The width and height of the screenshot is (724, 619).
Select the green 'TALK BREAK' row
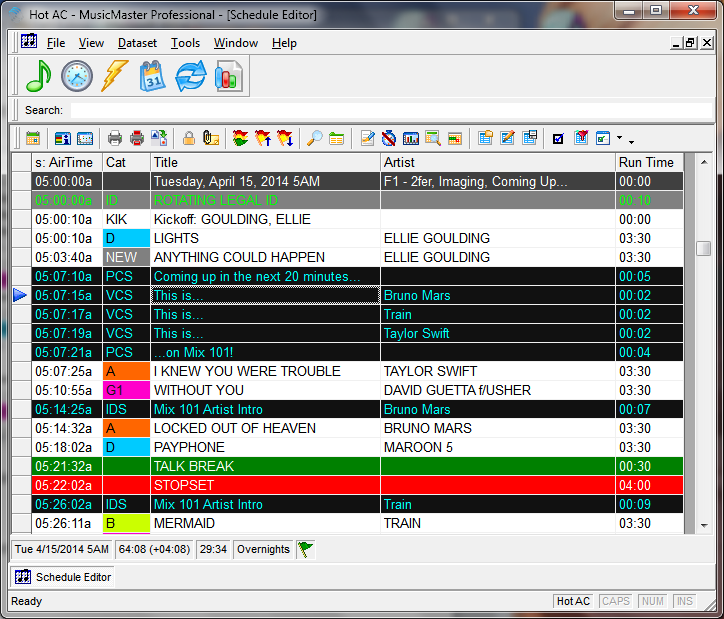(357, 466)
